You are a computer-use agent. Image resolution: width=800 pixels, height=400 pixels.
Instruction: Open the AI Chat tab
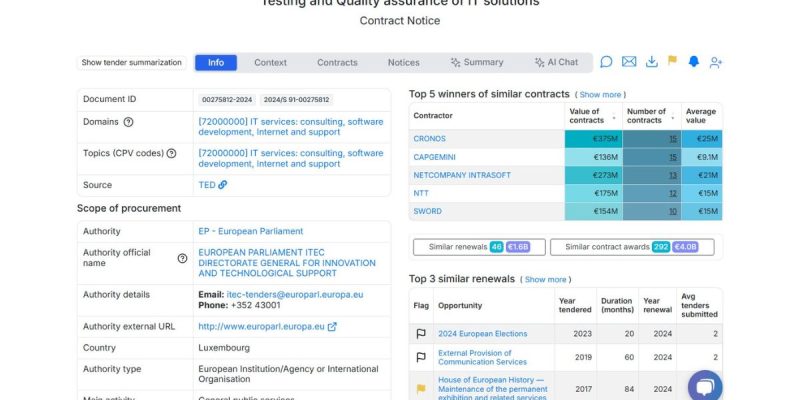click(x=557, y=62)
